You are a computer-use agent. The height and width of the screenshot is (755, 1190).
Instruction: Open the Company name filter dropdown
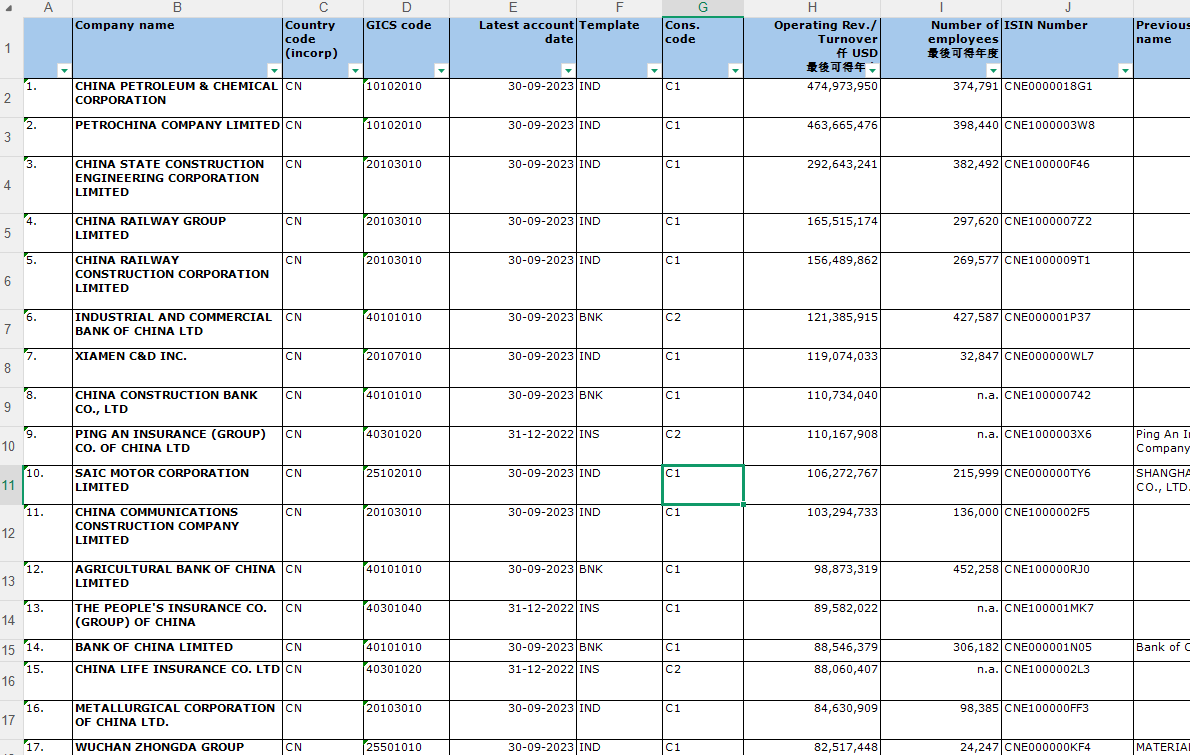coord(274,71)
